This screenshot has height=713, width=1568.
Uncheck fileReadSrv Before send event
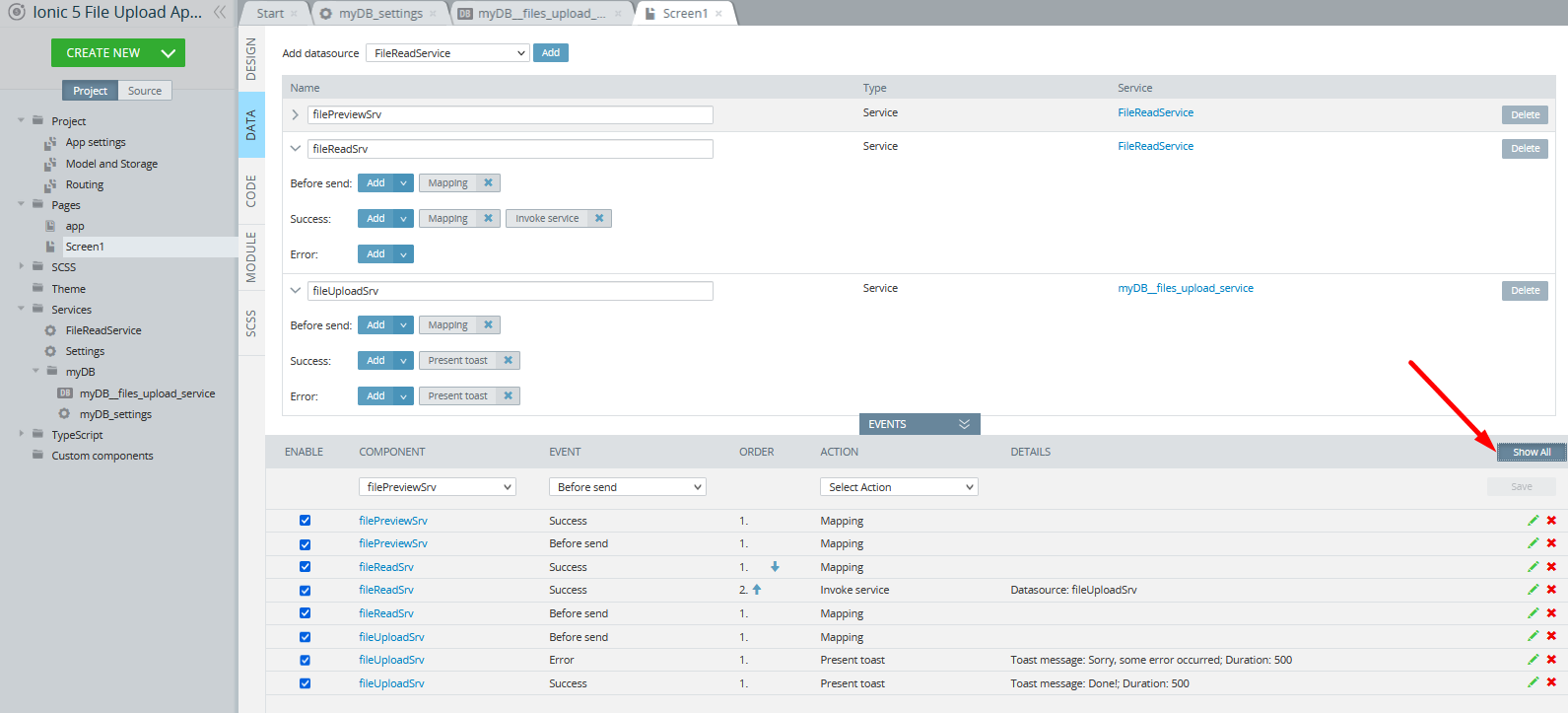(305, 613)
